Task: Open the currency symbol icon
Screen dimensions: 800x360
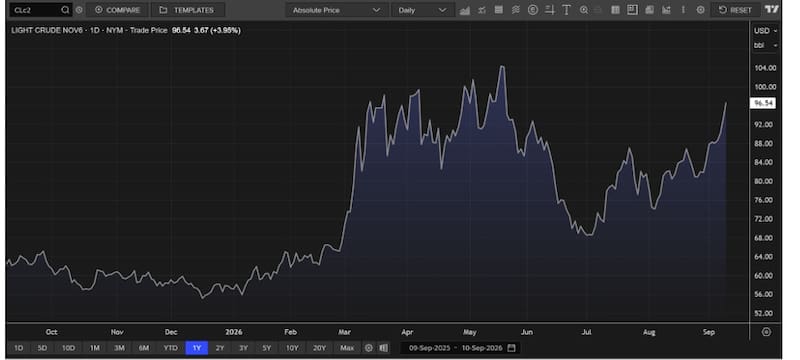Action: tap(533, 10)
